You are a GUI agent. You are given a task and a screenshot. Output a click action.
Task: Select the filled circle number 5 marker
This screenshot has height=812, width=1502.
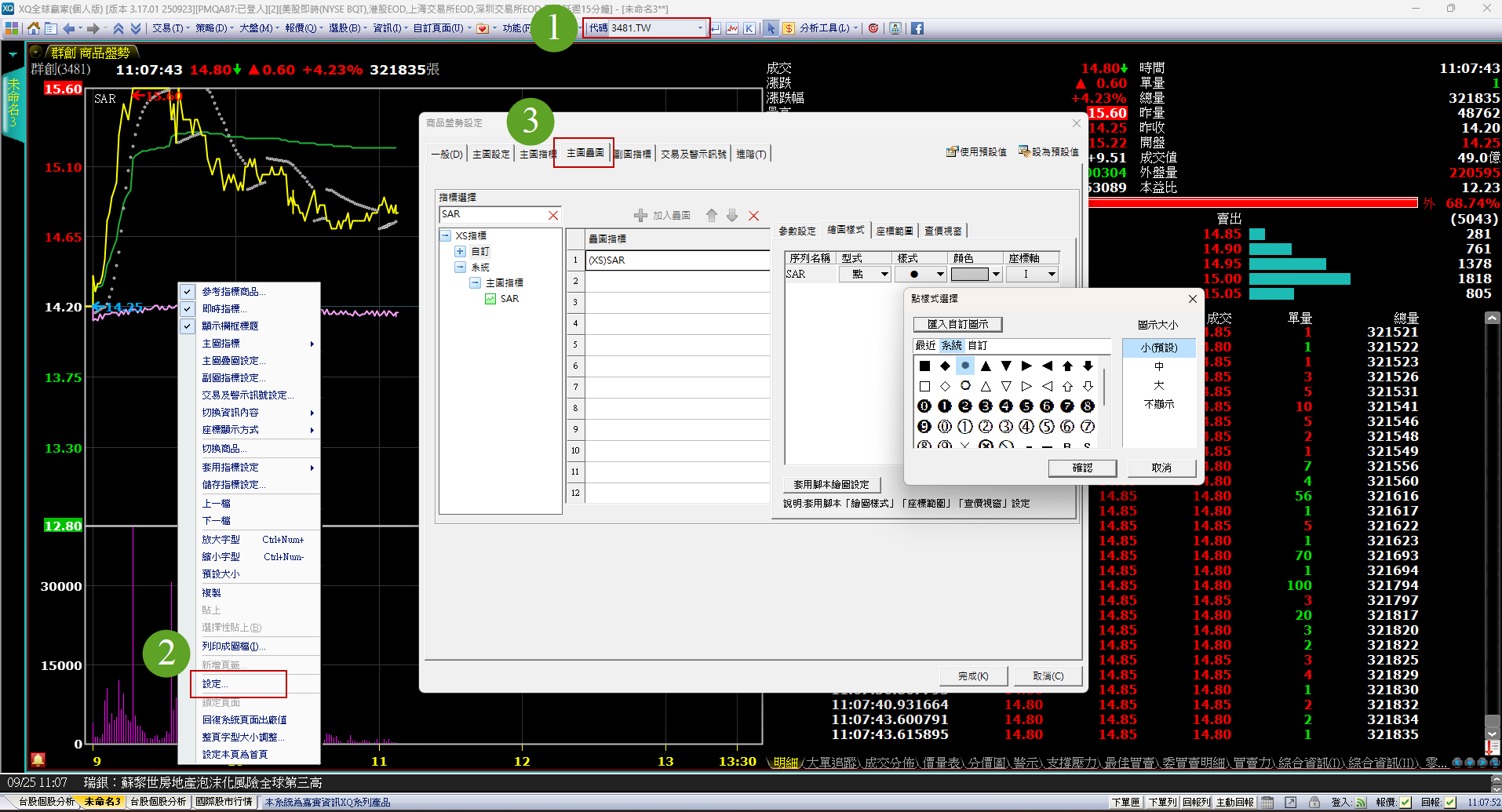pyautogui.click(x=1026, y=406)
